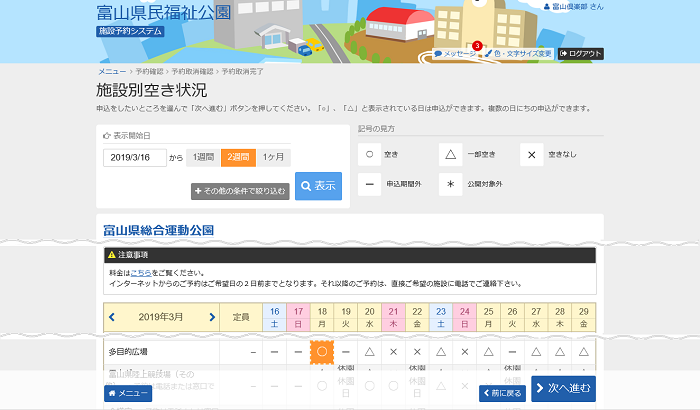The height and width of the screenshot is (410, 700).
Task: Click the 予約取消確認 breadcrumb item
Action: point(192,71)
